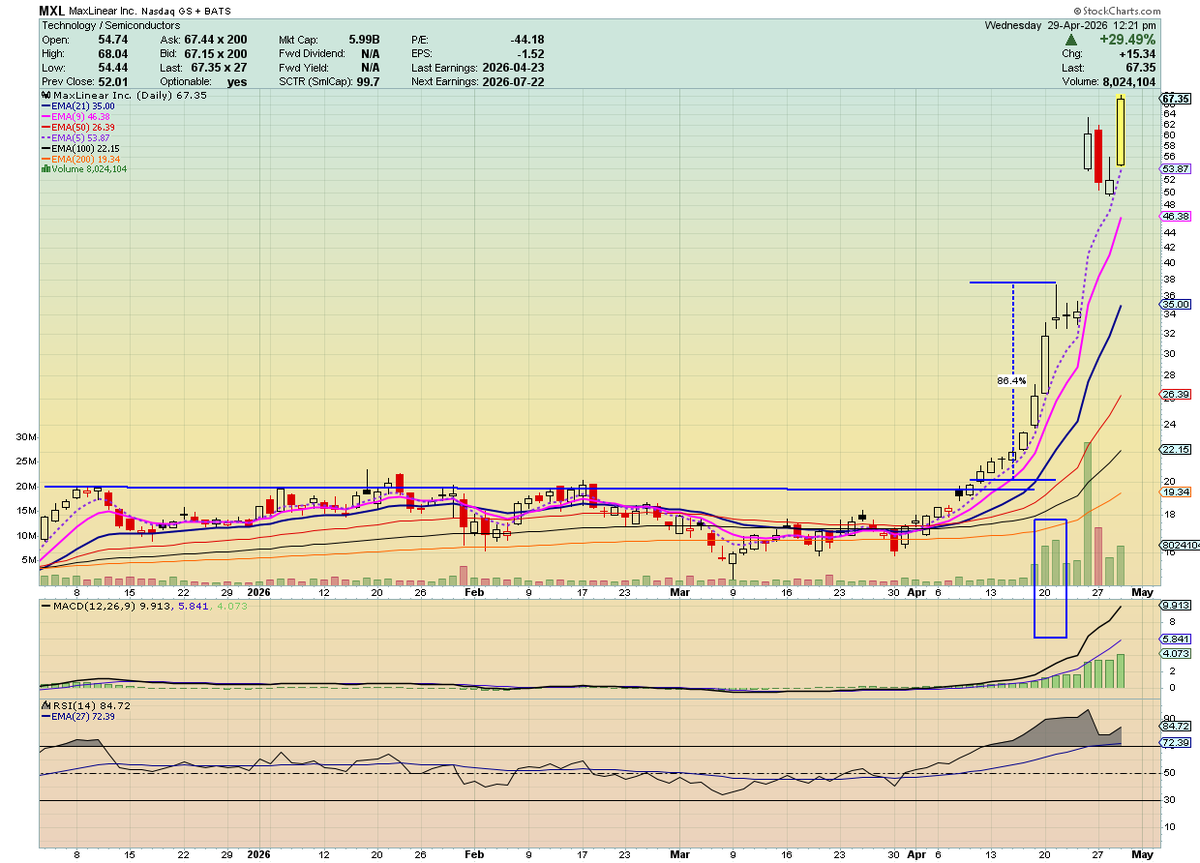Click the Optionable value "yes"
This screenshot has height=863, width=1200.
[x=237, y=81]
